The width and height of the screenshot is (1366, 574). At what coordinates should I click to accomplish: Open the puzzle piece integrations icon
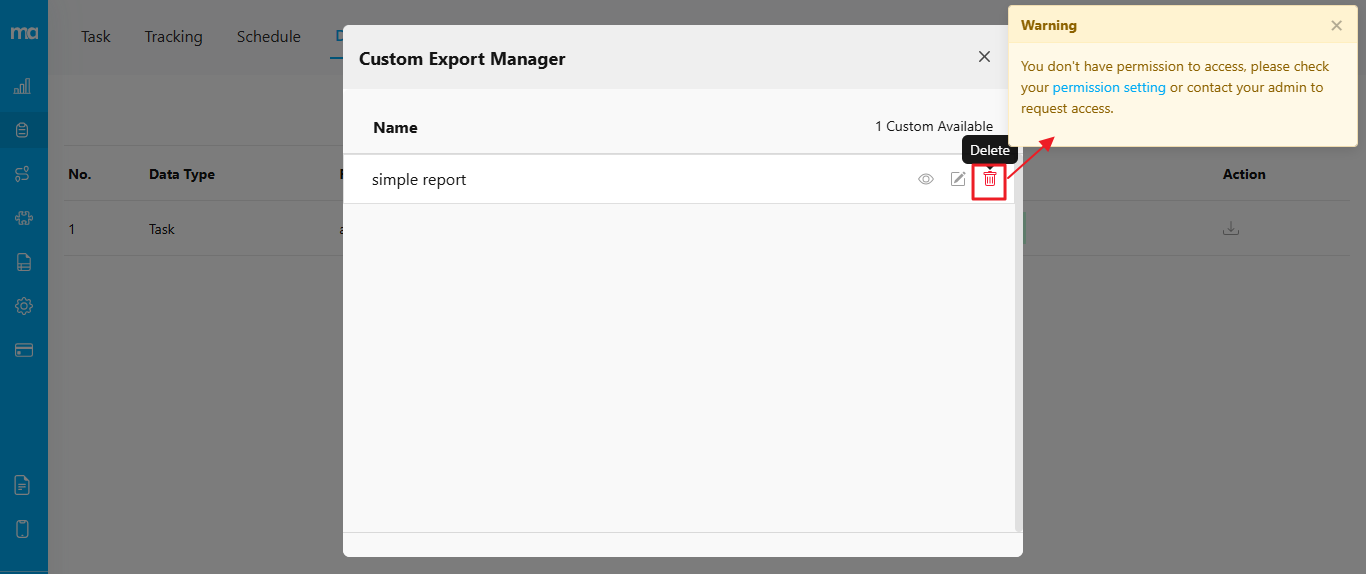[x=23, y=218]
